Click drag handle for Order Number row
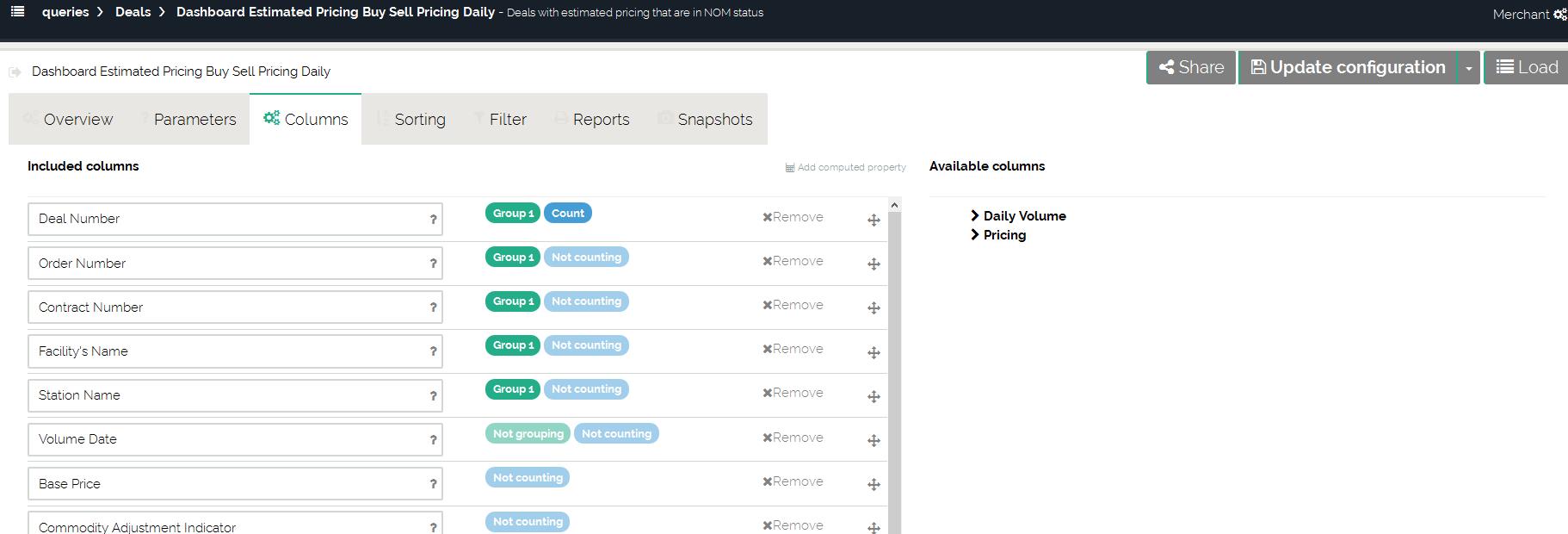The image size is (1568, 534). pos(874,264)
